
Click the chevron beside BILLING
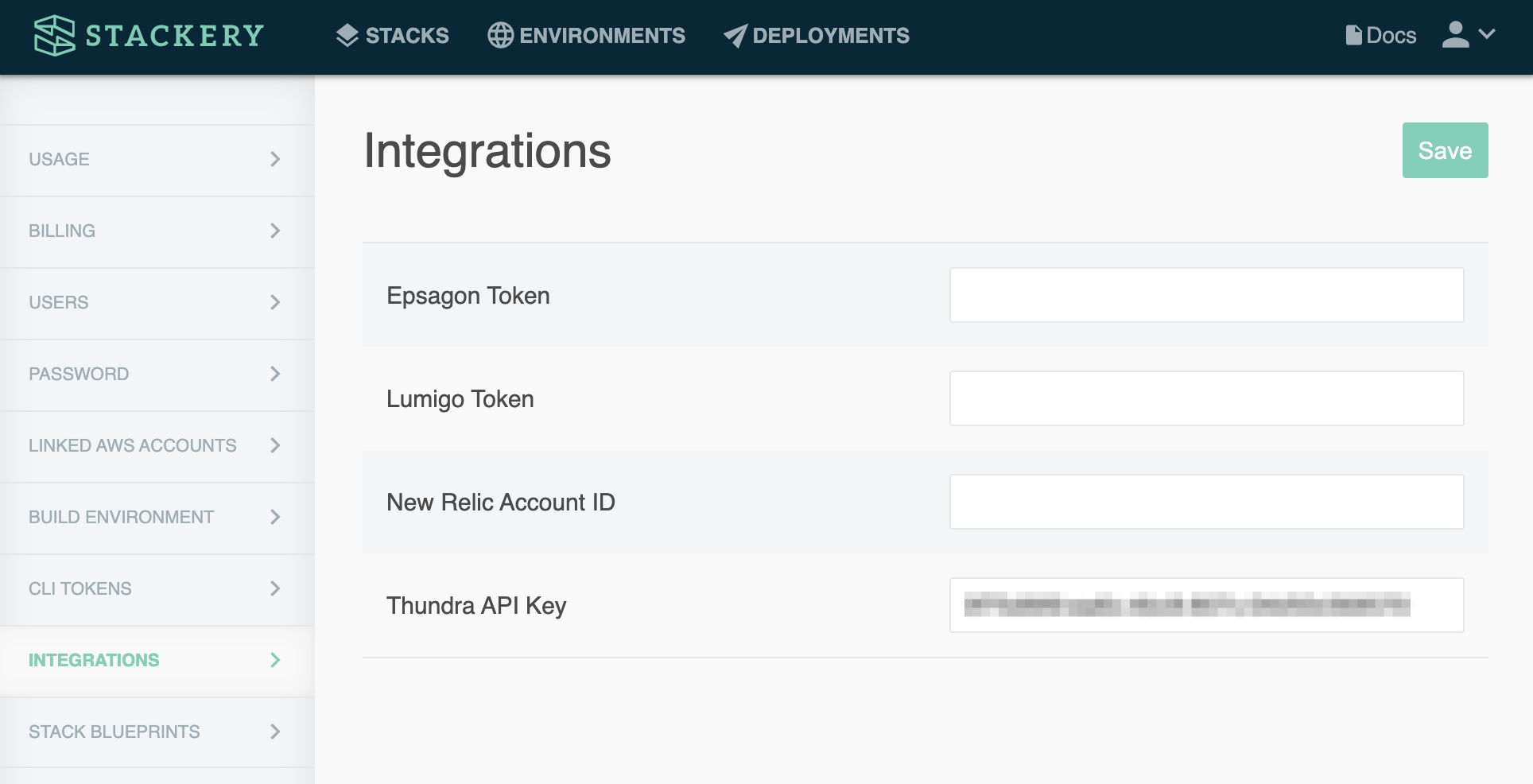(275, 231)
